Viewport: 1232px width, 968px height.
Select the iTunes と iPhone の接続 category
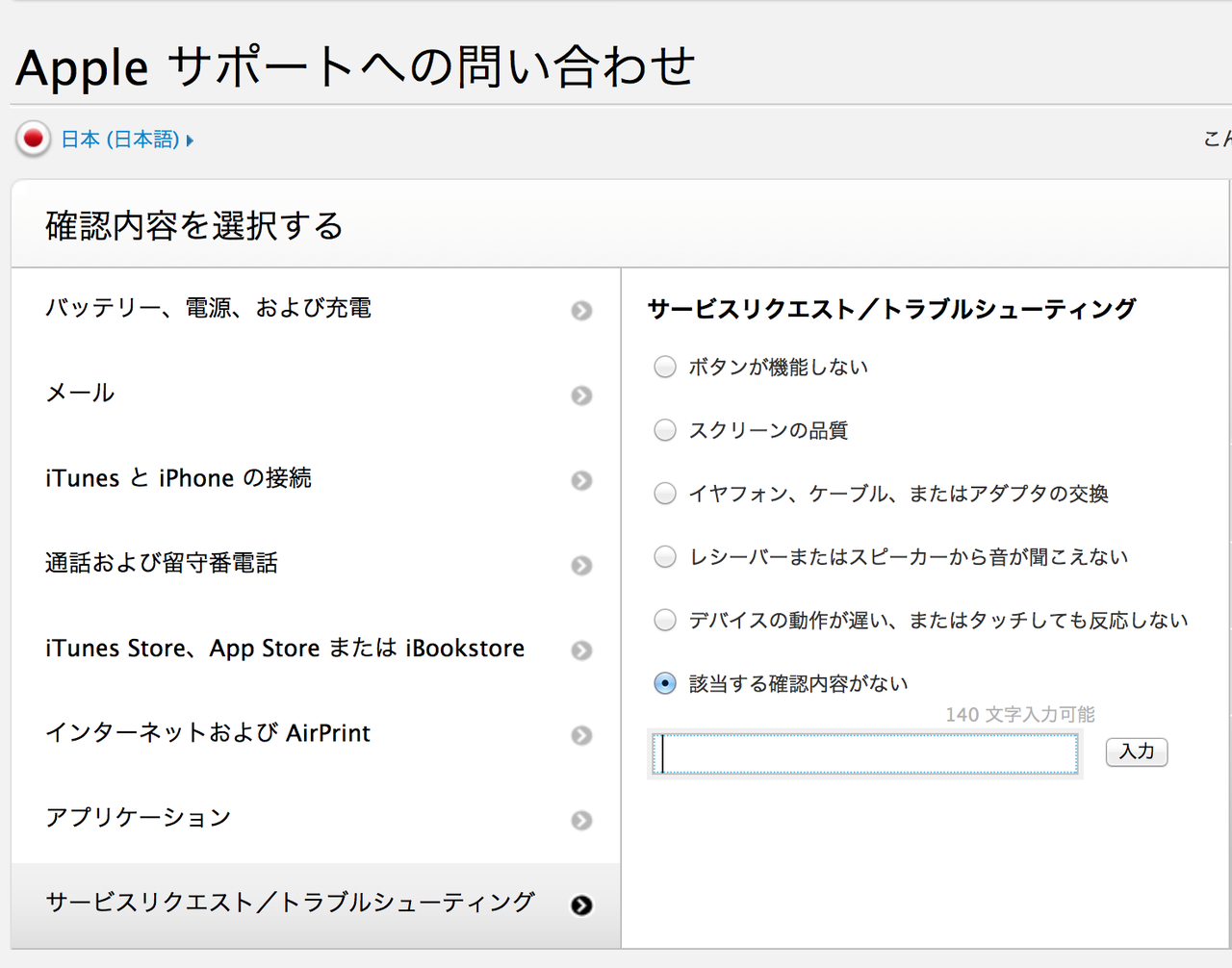point(316,479)
